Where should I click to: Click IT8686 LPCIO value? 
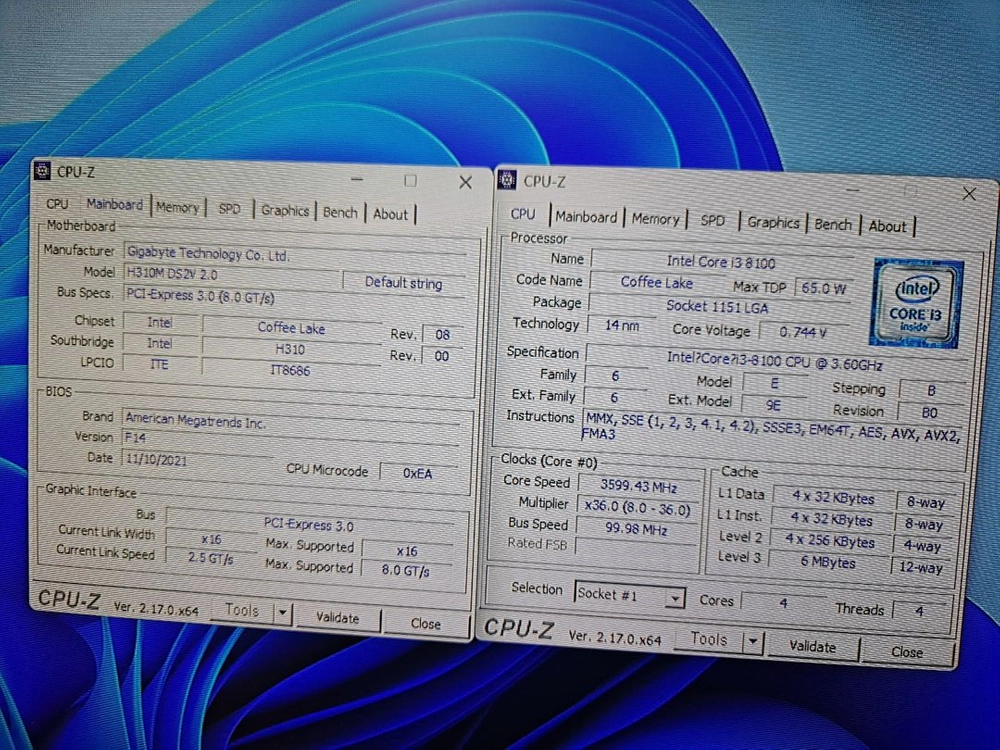290,371
